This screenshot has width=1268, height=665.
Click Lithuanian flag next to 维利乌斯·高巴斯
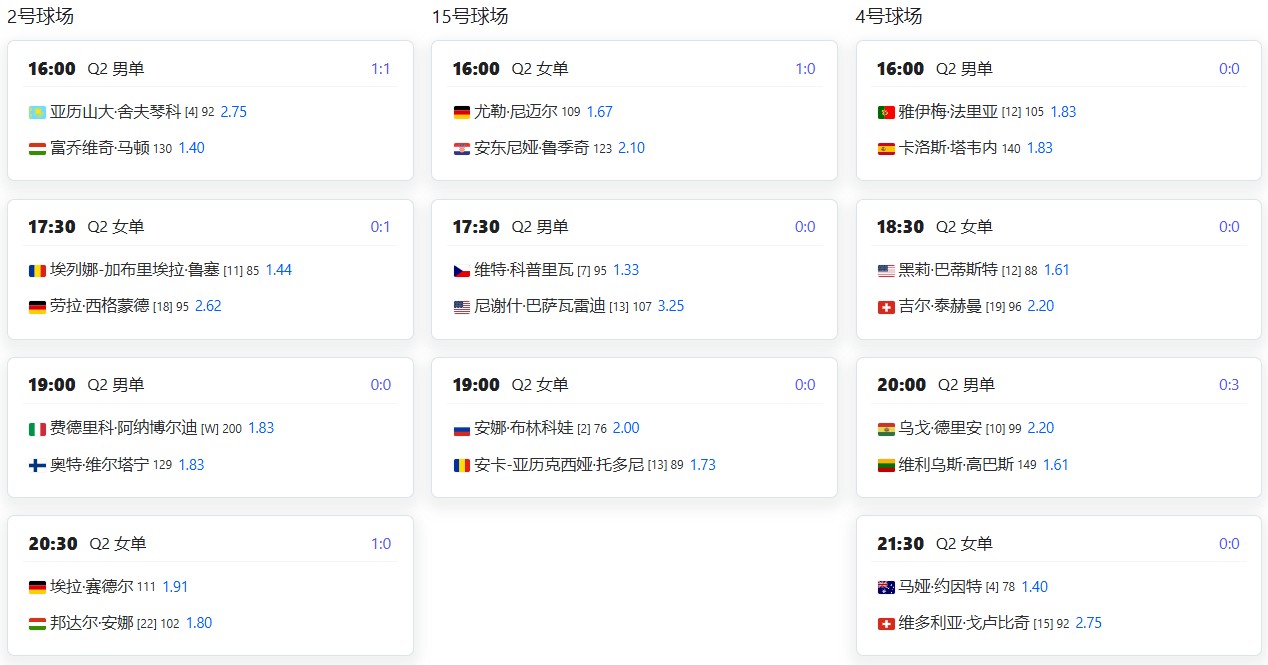[886, 465]
